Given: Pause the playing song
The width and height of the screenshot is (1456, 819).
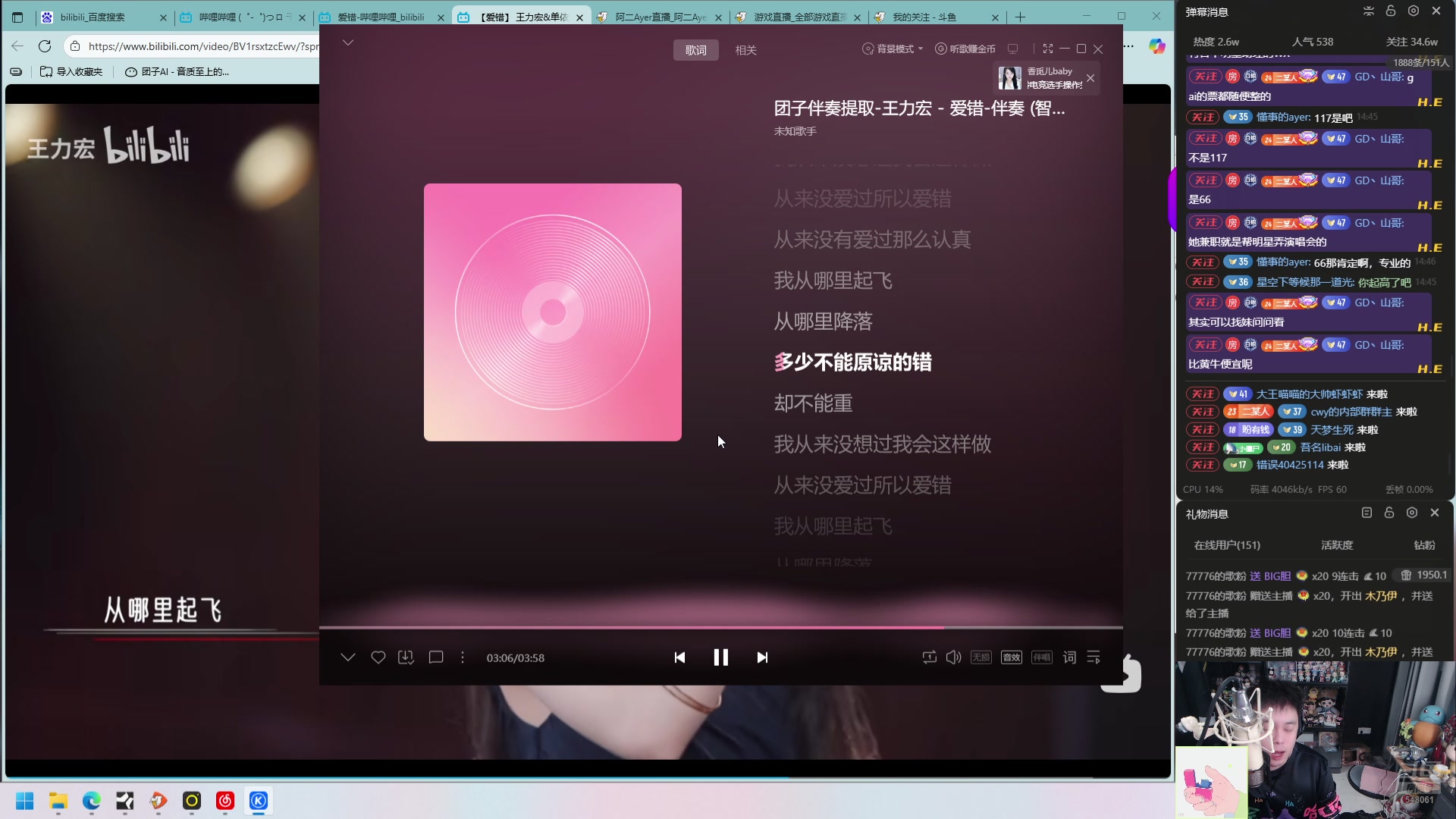Looking at the screenshot, I should (x=720, y=657).
